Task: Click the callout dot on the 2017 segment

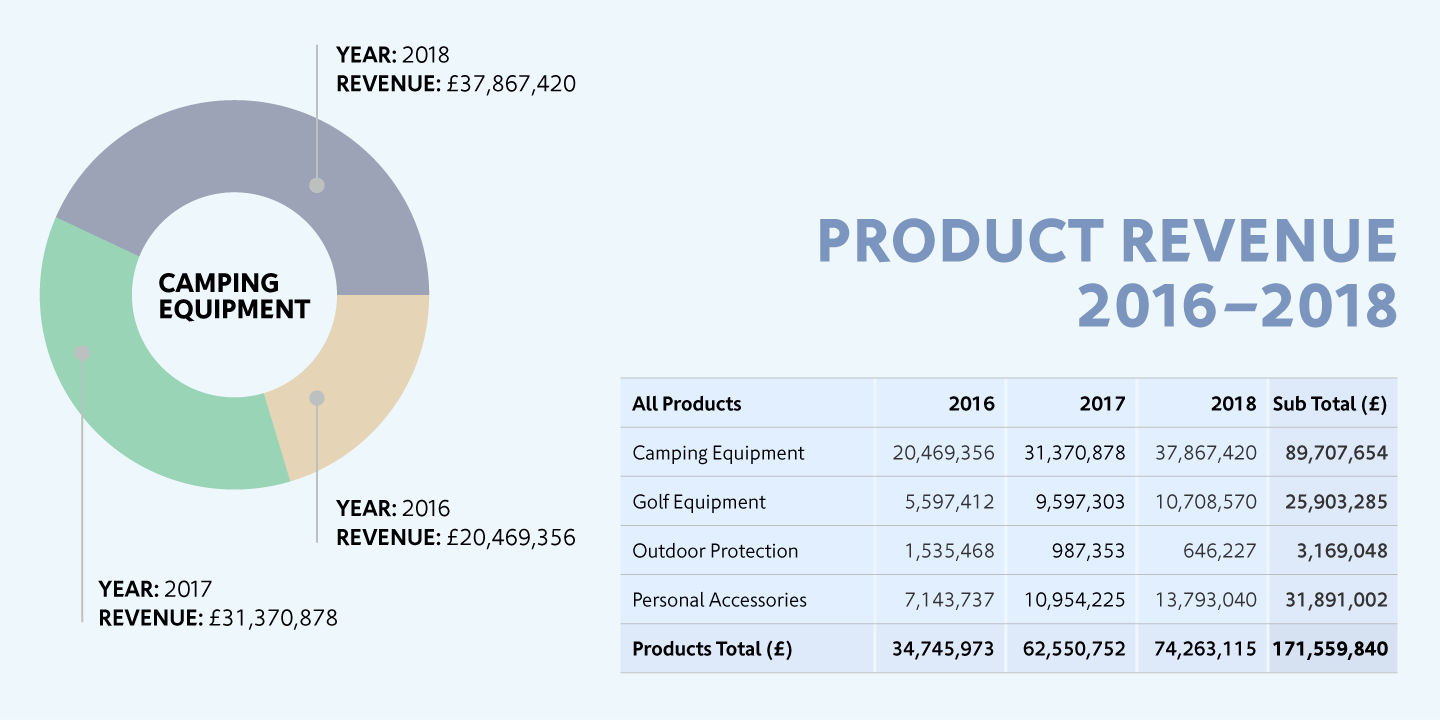Action: (82, 353)
